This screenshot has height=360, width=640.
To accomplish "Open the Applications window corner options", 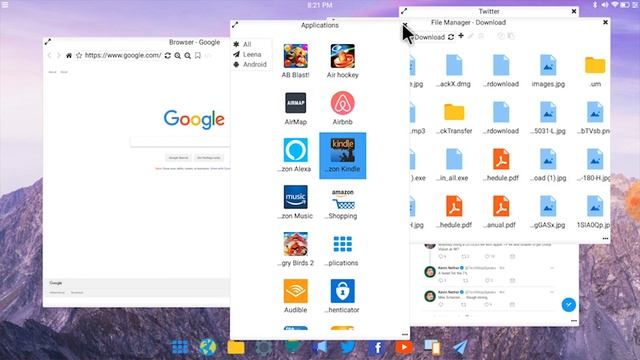I will [404, 334].
